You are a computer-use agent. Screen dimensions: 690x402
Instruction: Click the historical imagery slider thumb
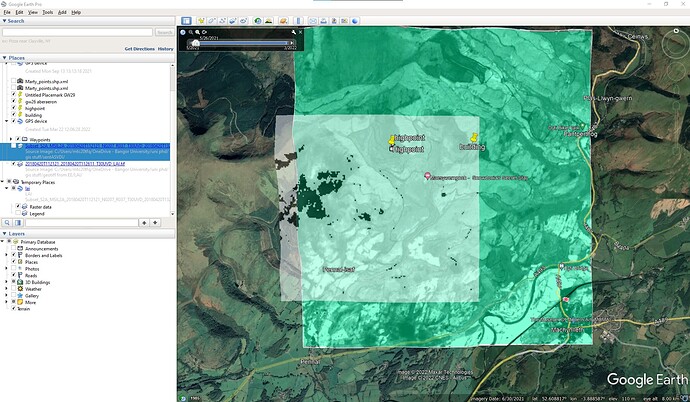tap(196, 43)
